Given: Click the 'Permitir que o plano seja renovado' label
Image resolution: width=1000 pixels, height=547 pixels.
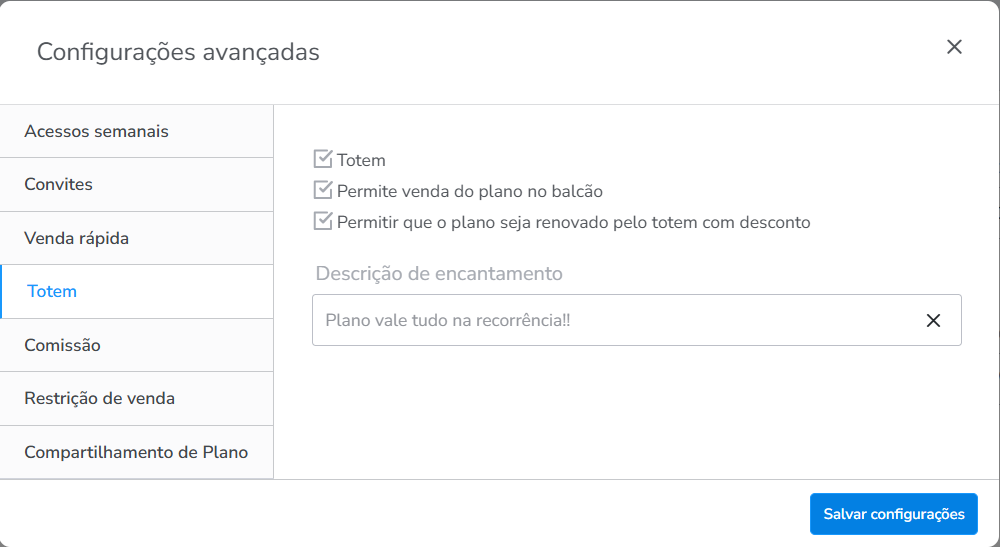Looking at the screenshot, I should [573, 222].
